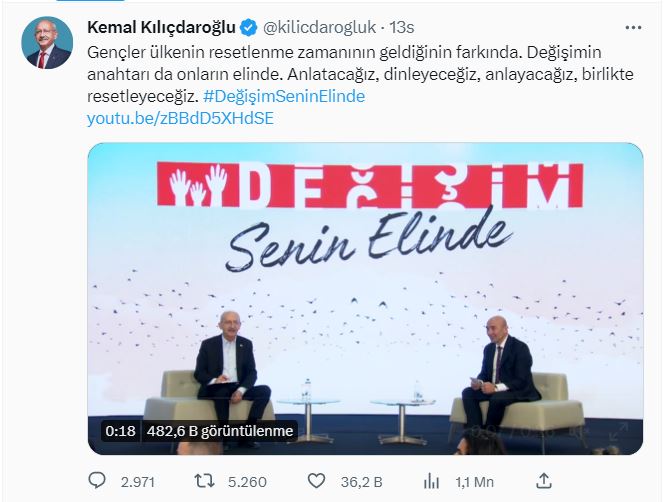Image resolution: width=665 pixels, height=502 pixels.
Task: Open Kemal Kılıçdaroğlu's profile avatar
Action: tap(47, 43)
